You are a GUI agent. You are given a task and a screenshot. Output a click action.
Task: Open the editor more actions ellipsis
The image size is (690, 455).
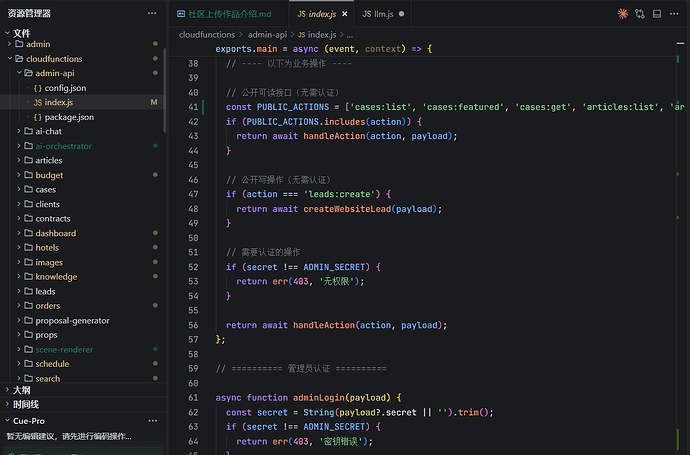tap(674, 14)
